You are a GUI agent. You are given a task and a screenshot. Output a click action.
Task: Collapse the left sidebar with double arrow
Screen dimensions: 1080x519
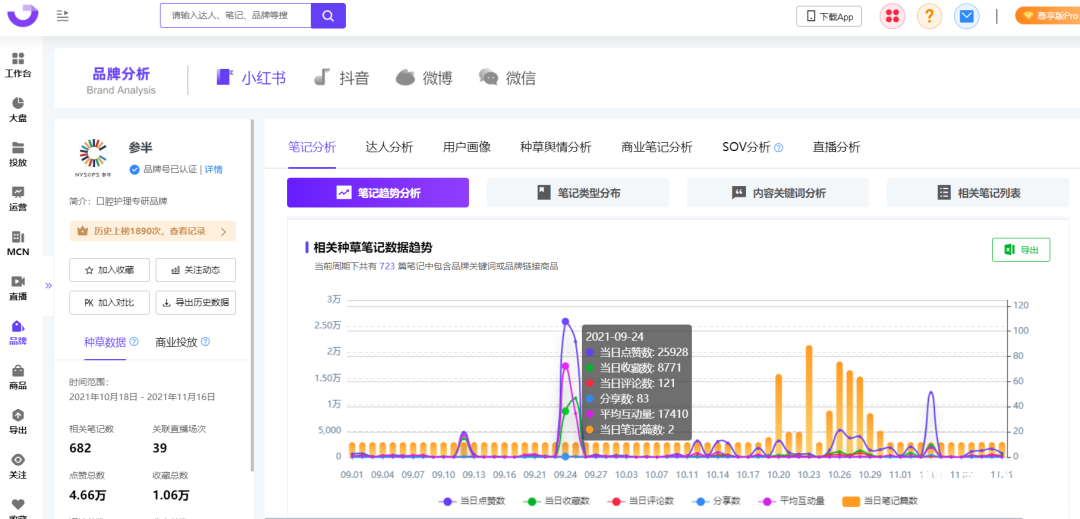48,286
